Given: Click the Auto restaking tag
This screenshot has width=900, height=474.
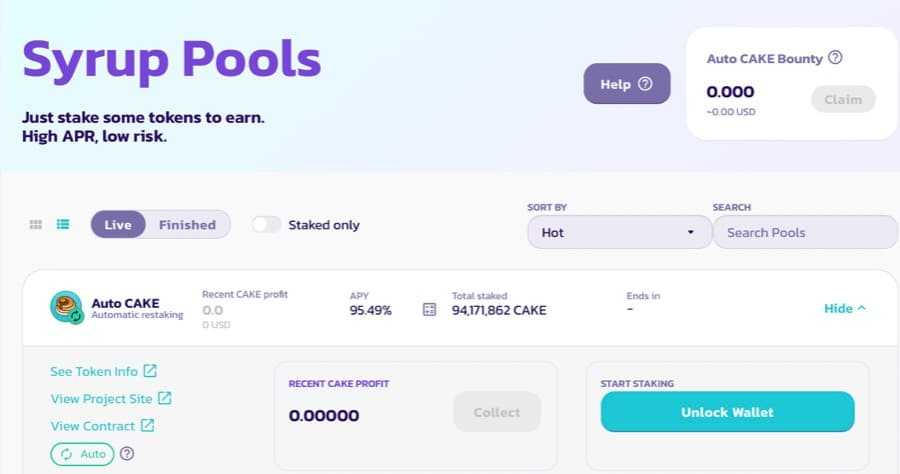Looking at the screenshot, I should point(82,454).
